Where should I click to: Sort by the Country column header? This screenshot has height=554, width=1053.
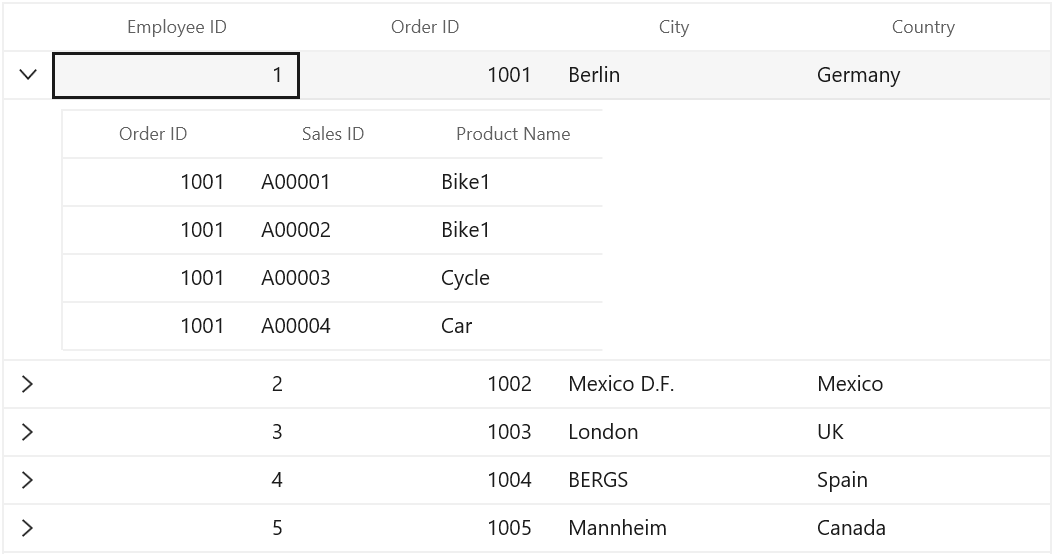(x=923, y=27)
